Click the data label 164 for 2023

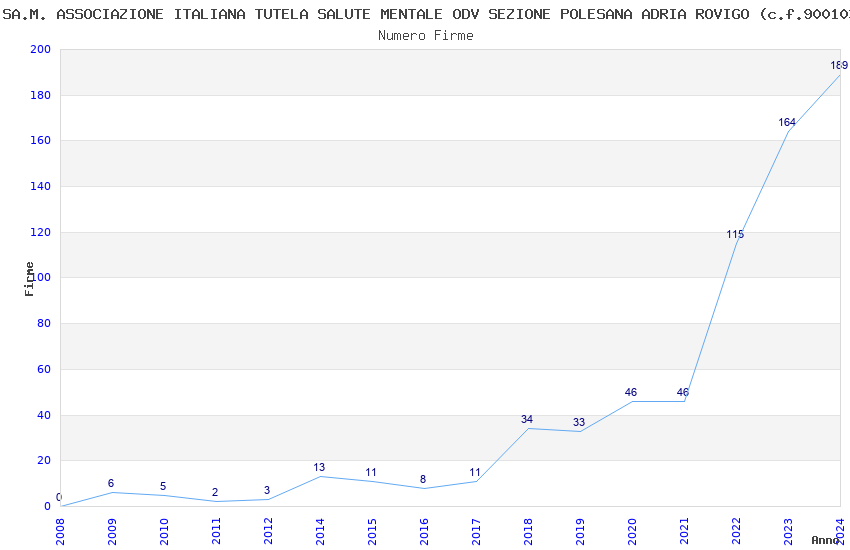click(x=787, y=122)
